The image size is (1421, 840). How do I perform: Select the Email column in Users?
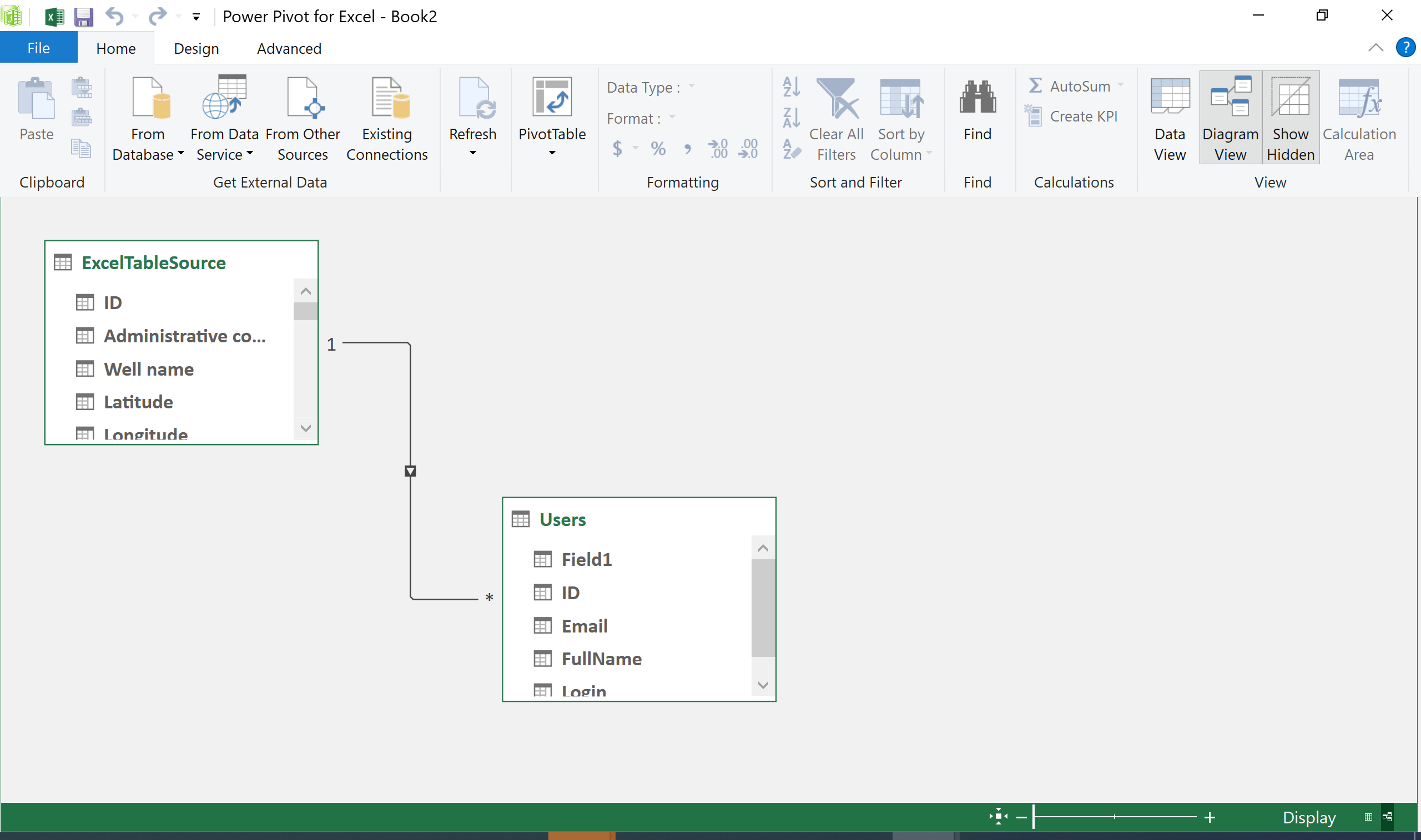[571, 626]
